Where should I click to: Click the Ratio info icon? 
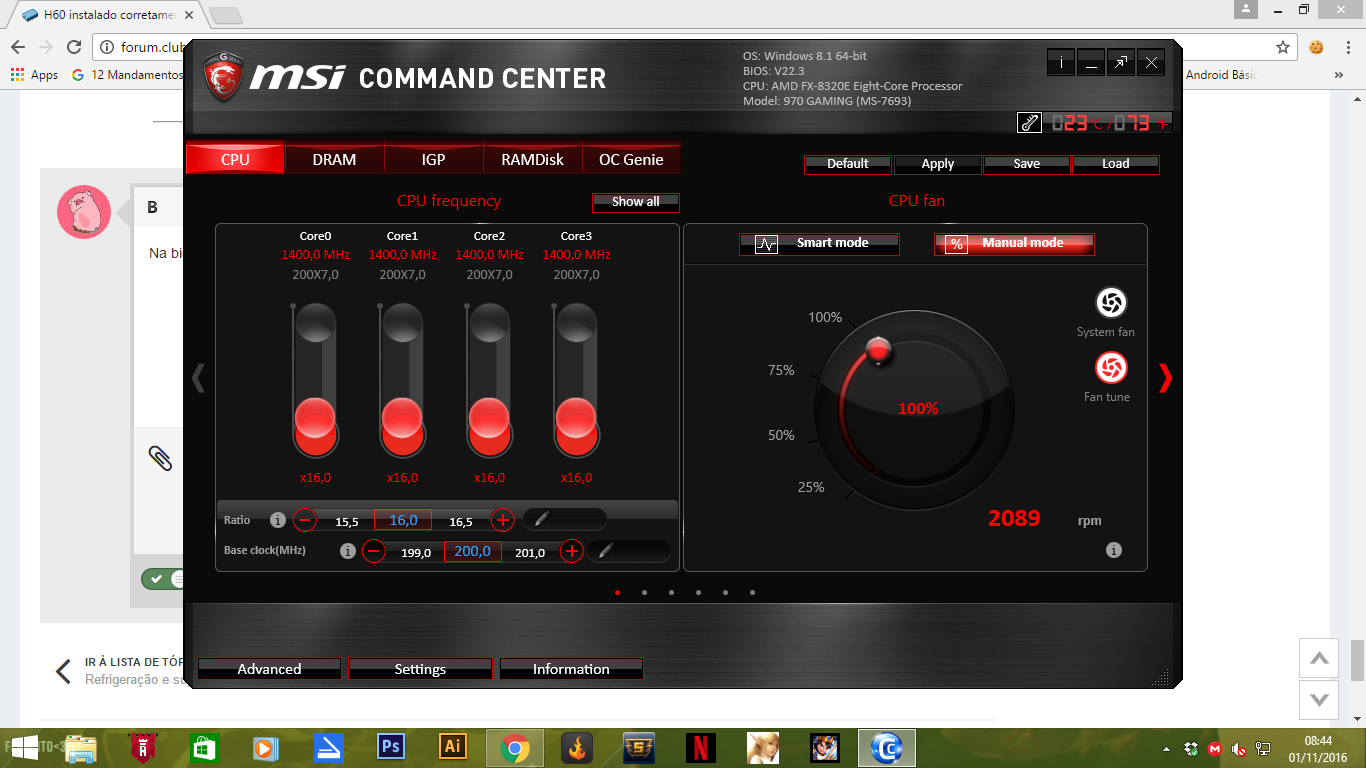(x=278, y=520)
